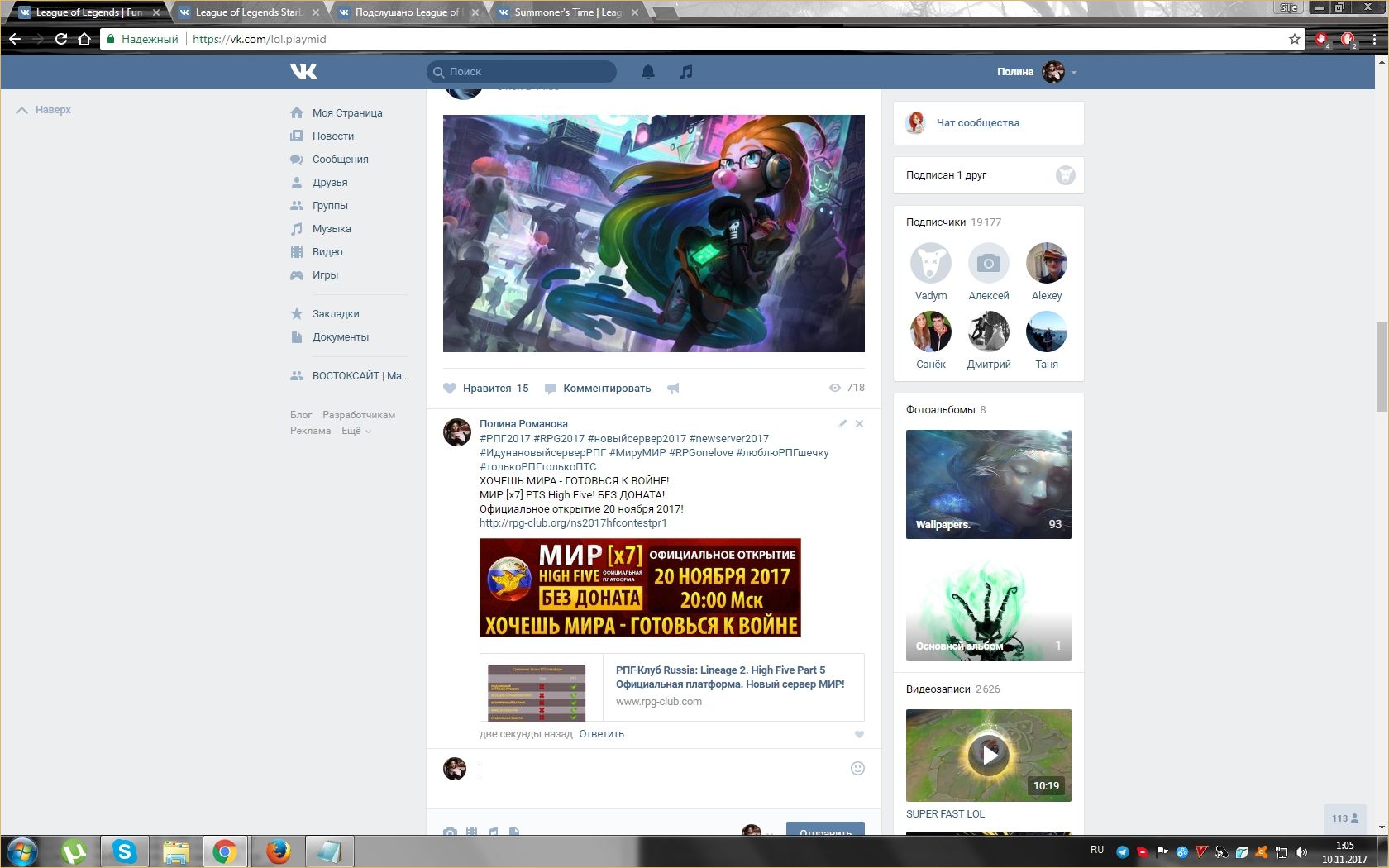Click Ответить under the comment
1389x868 pixels.
pyautogui.click(x=602, y=734)
